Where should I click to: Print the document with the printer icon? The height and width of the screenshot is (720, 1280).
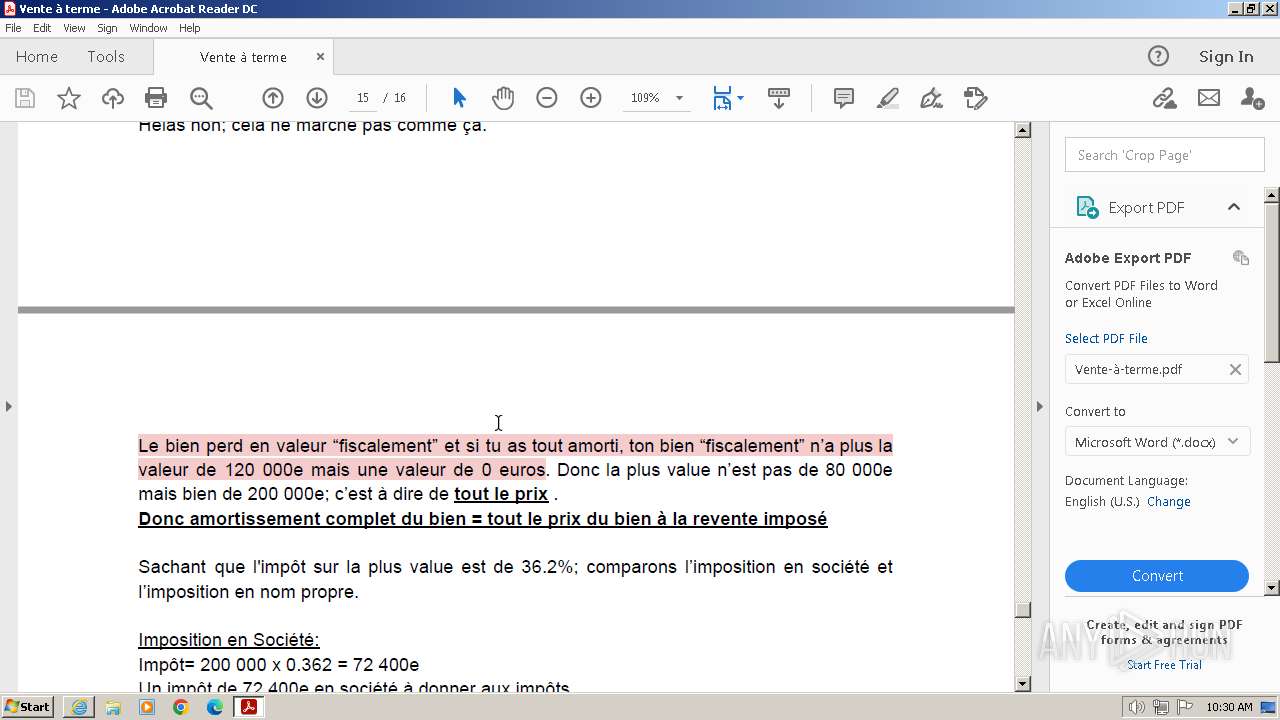pos(156,98)
